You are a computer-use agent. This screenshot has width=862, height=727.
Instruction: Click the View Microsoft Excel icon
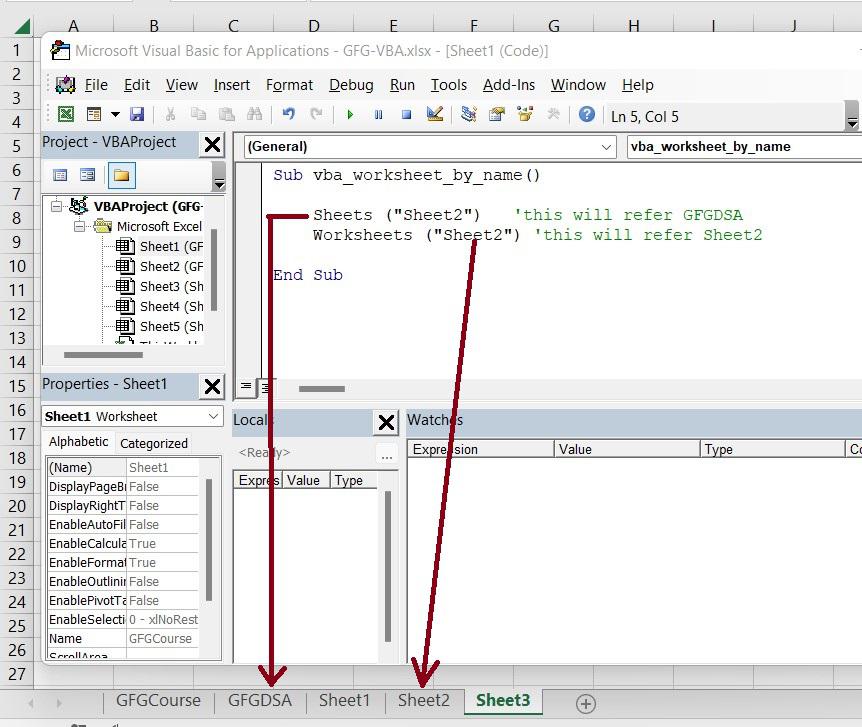click(x=66, y=115)
